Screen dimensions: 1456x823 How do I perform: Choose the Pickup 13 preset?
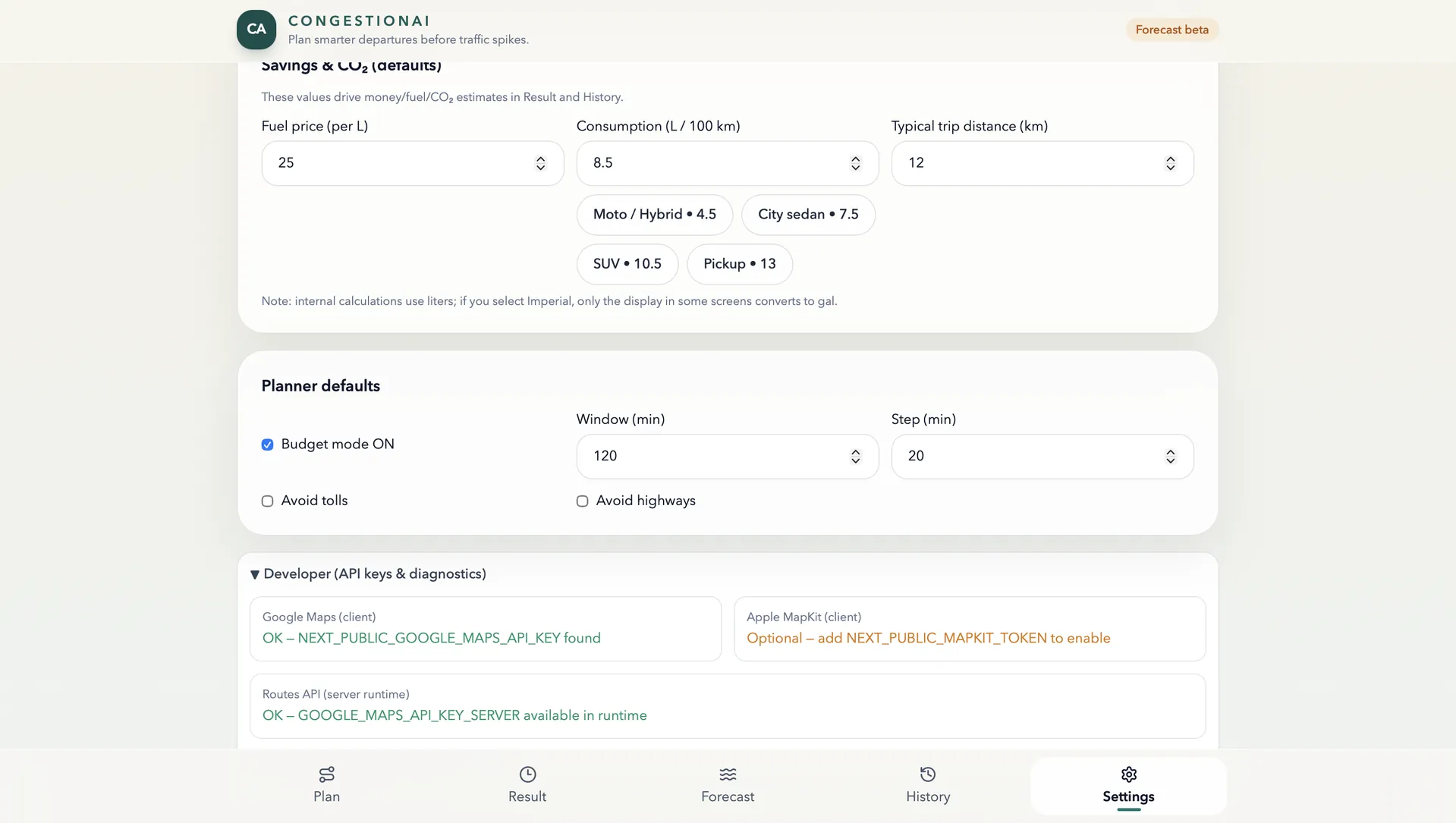[740, 264]
